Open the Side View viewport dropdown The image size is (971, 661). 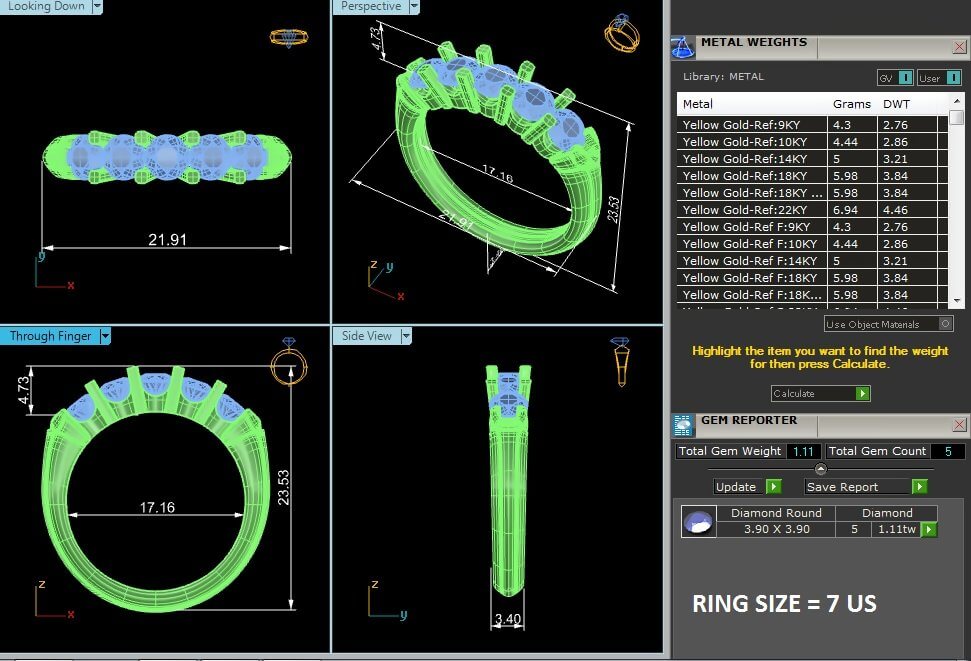(406, 336)
